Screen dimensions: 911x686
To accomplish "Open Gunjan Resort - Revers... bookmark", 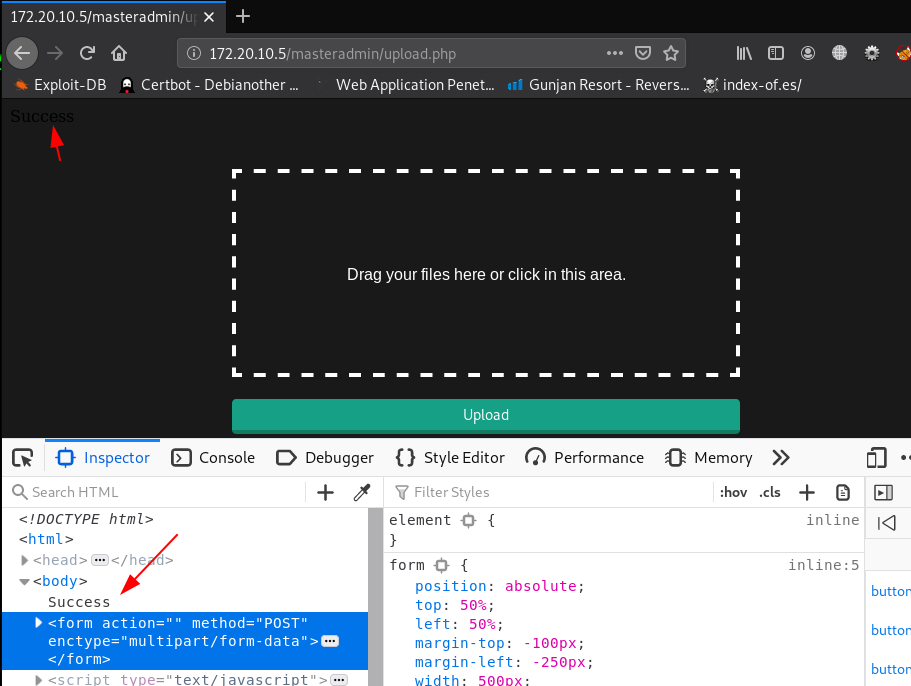I will pos(598,85).
